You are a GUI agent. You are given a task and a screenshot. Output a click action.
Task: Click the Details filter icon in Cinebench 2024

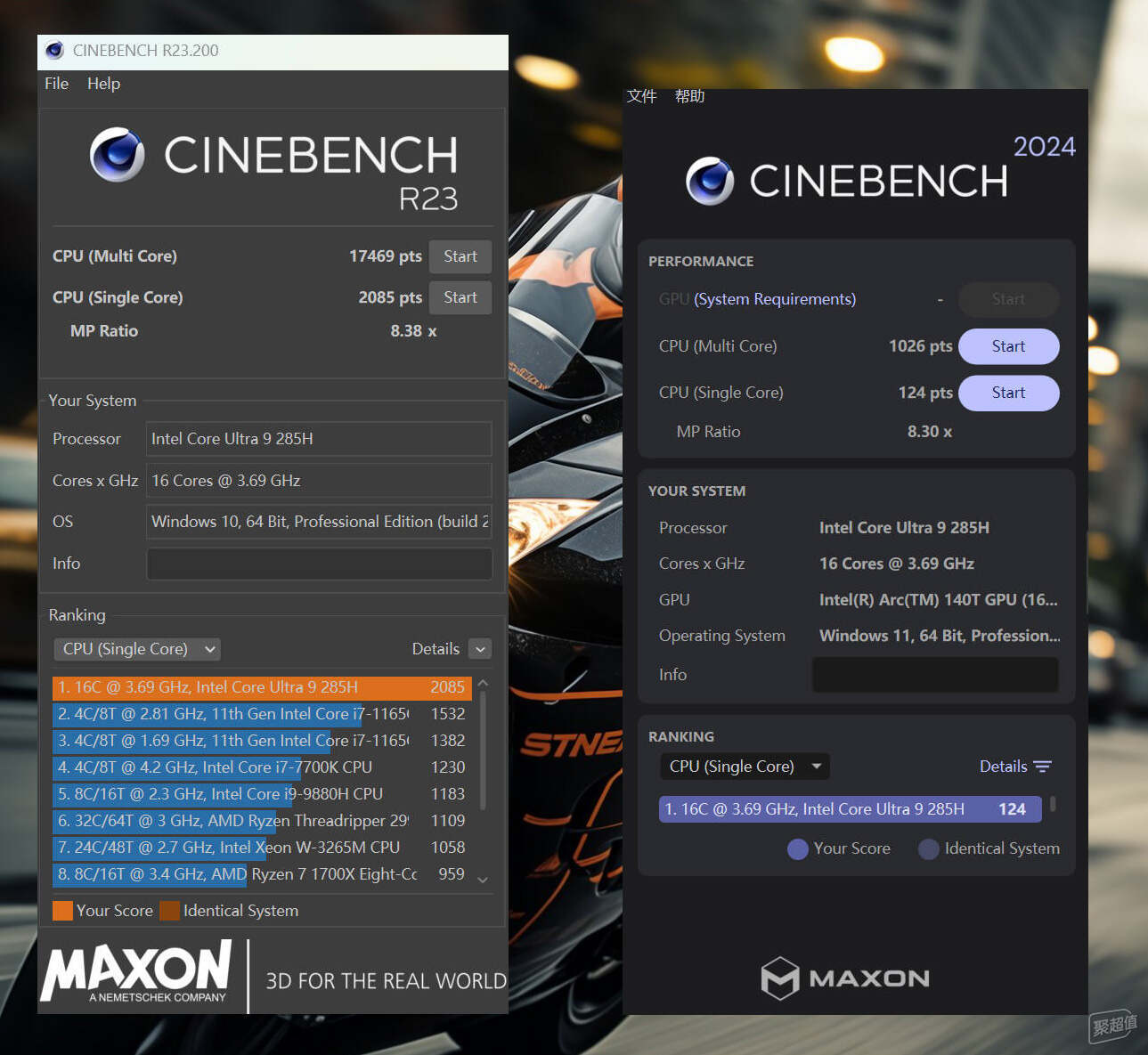1043,767
